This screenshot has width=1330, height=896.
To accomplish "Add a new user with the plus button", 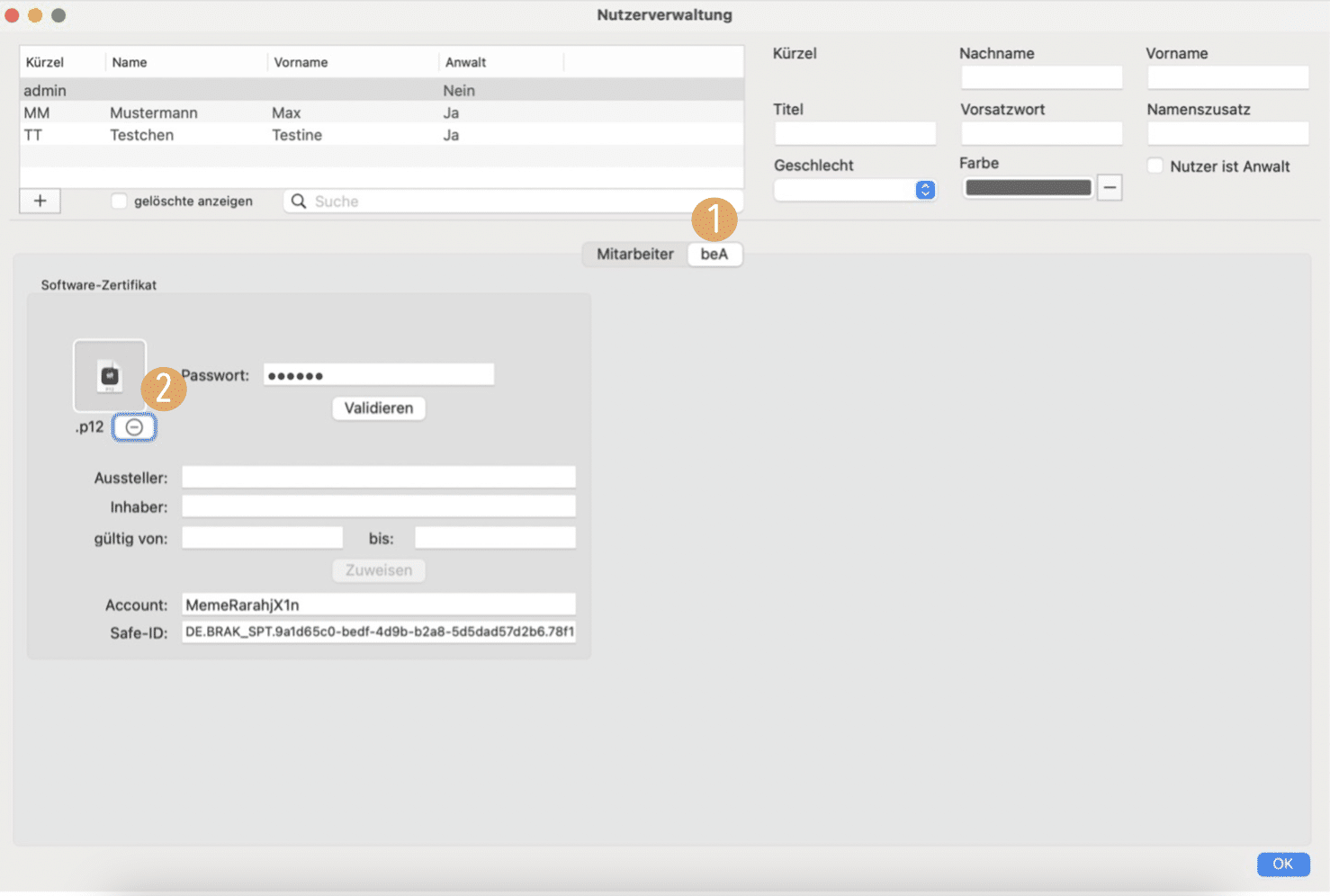I will point(40,201).
